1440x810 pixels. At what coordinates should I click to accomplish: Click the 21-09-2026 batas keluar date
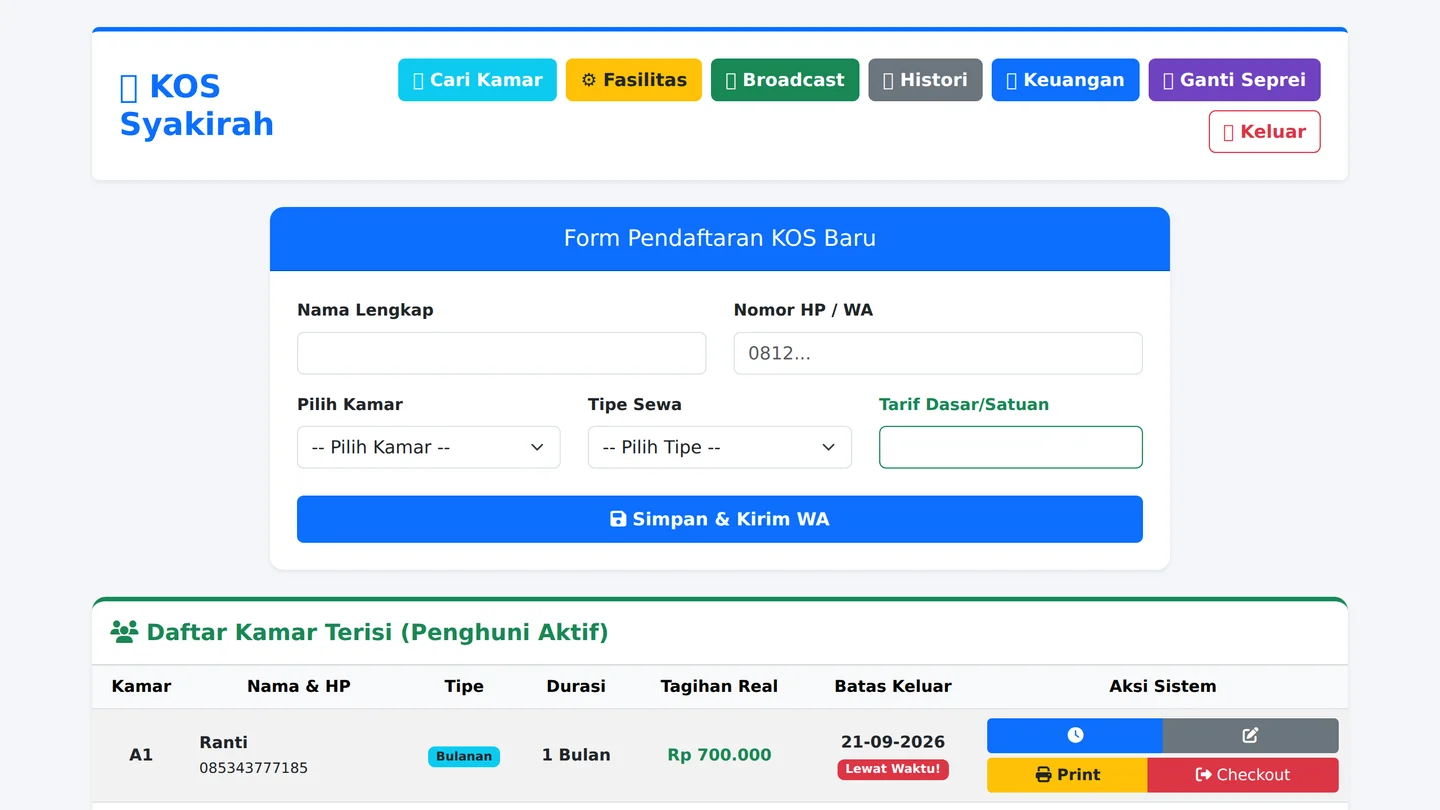point(893,742)
